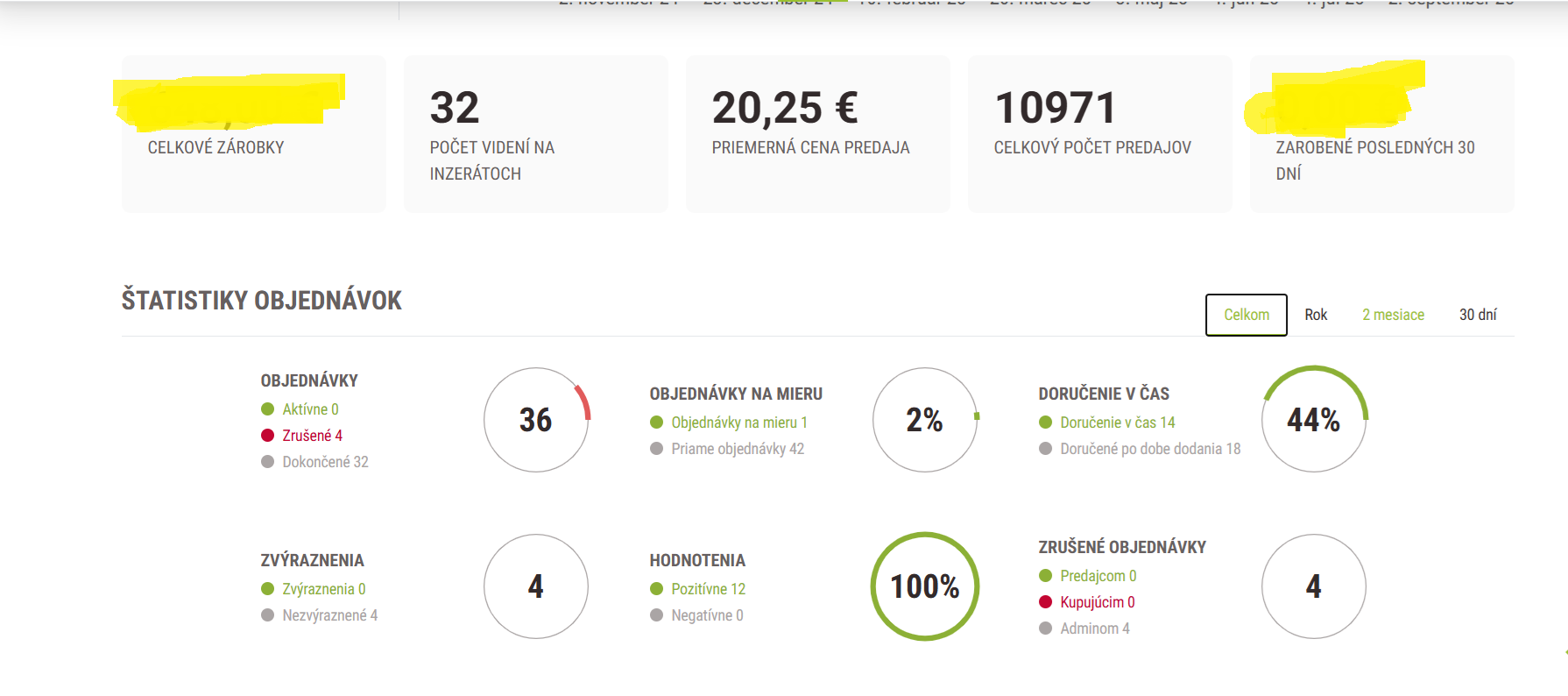Open the Doručené po dobe dodania 18 entry

pyautogui.click(x=1149, y=449)
